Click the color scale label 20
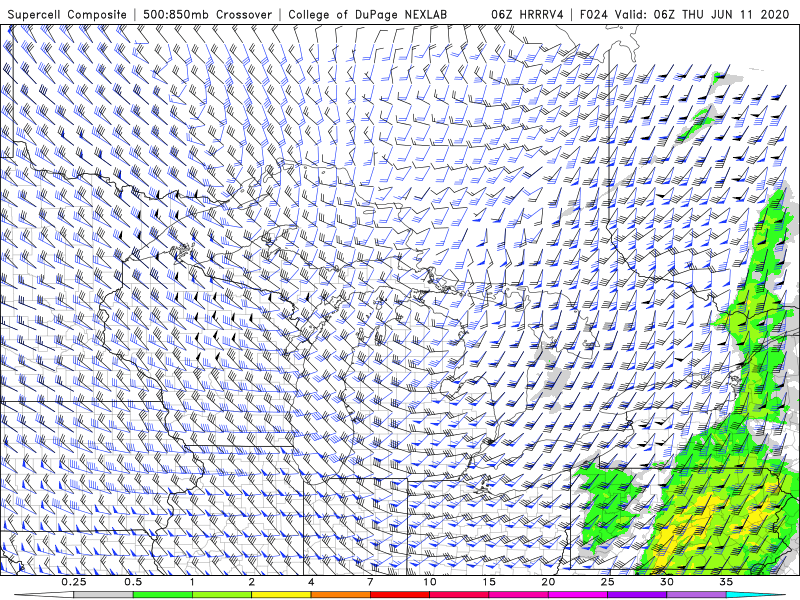The width and height of the screenshot is (800, 600). click(548, 582)
